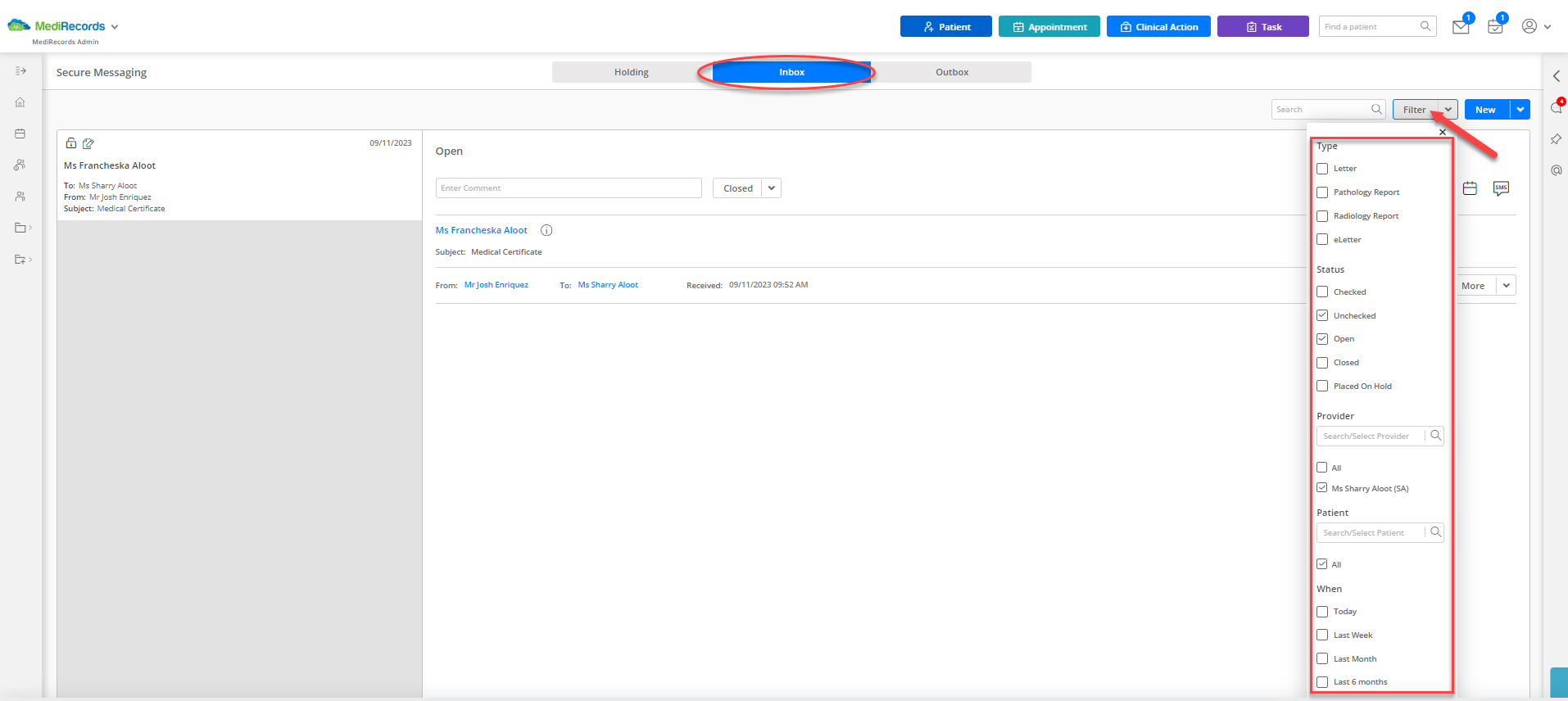Switch to the Outbox tab
The height and width of the screenshot is (701, 1568).
tap(952, 72)
